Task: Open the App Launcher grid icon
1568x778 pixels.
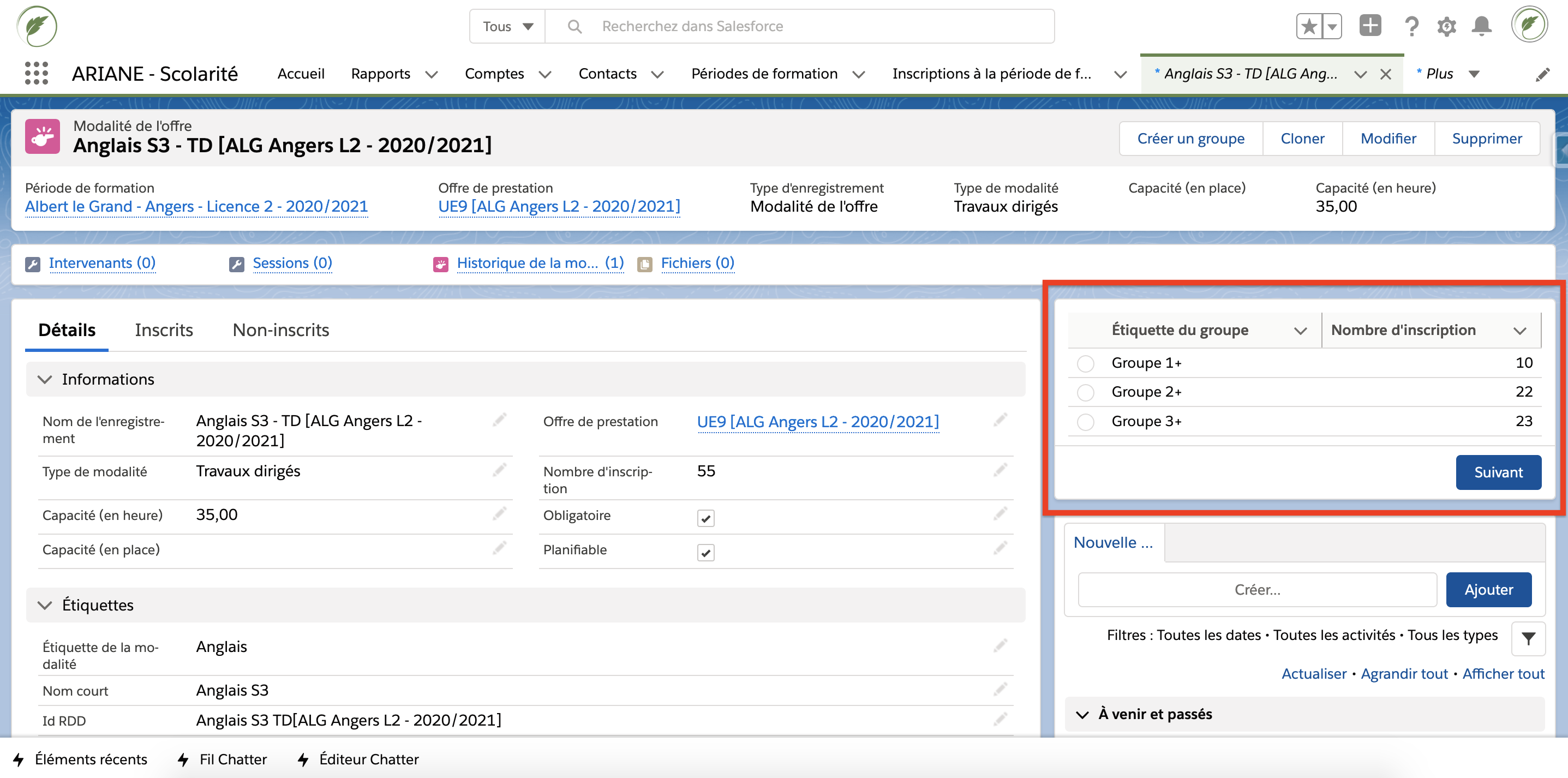Action: [x=37, y=74]
